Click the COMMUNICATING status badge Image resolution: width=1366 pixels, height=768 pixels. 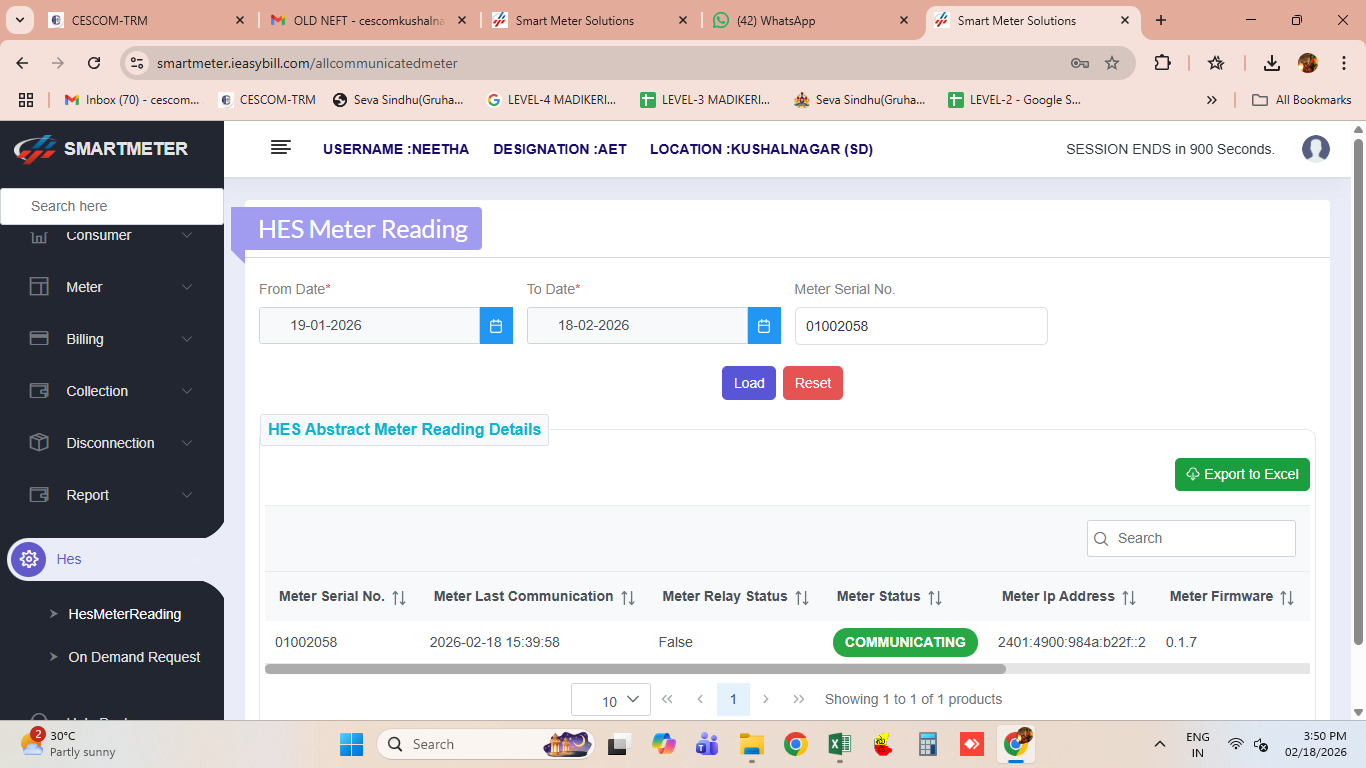click(x=905, y=642)
